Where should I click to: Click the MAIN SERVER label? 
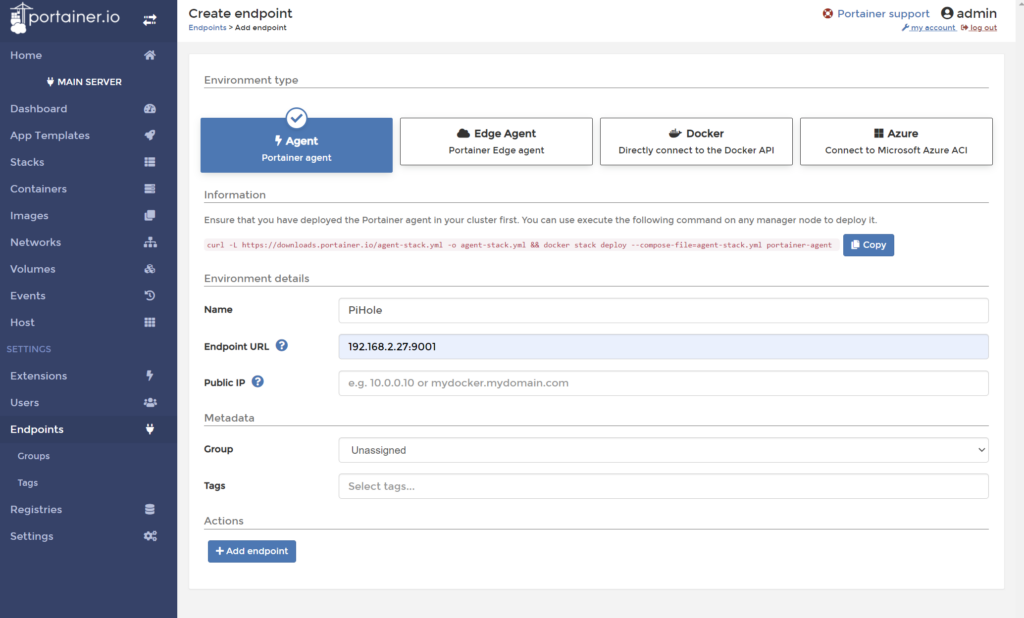(89, 82)
